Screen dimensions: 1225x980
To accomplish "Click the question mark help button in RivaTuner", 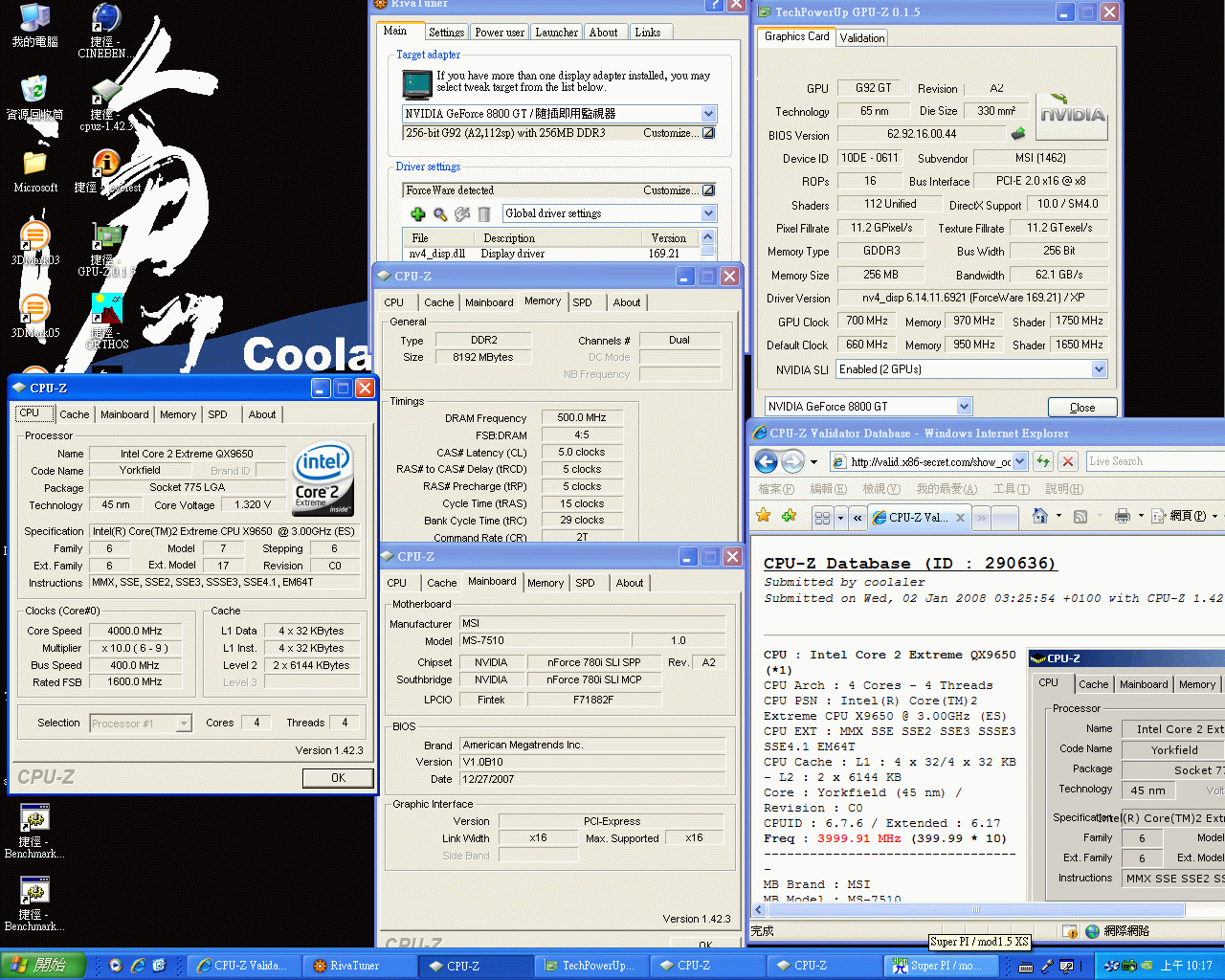I will (714, 5).
